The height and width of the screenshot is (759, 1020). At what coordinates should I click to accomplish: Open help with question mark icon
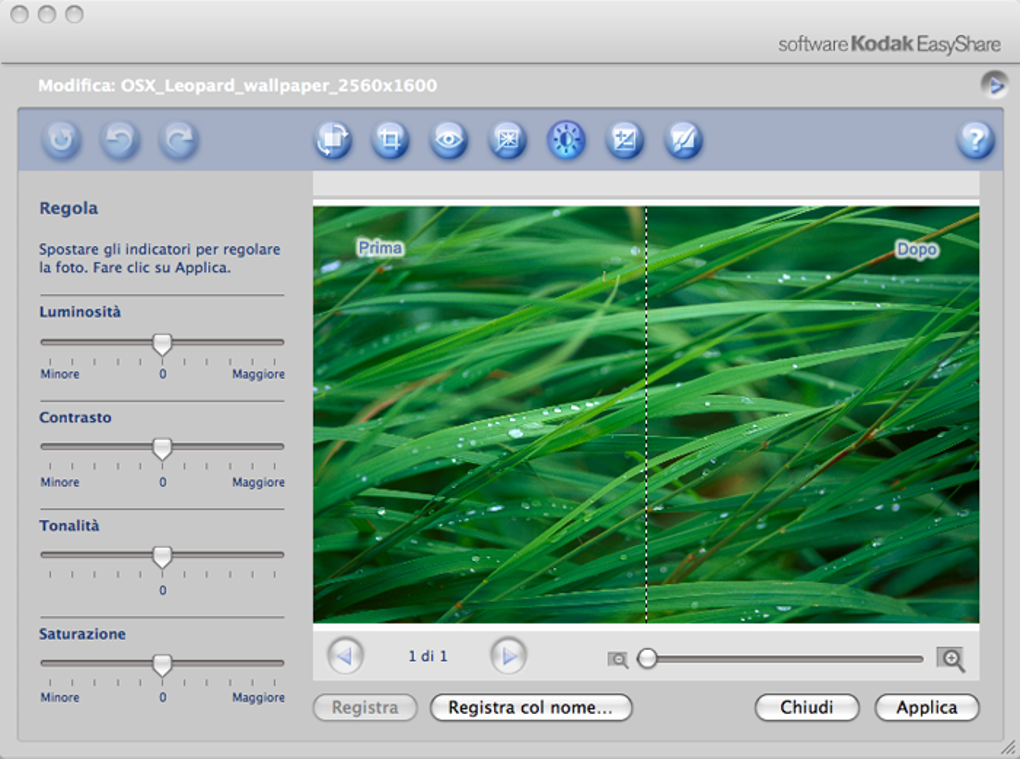(x=975, y=140)
